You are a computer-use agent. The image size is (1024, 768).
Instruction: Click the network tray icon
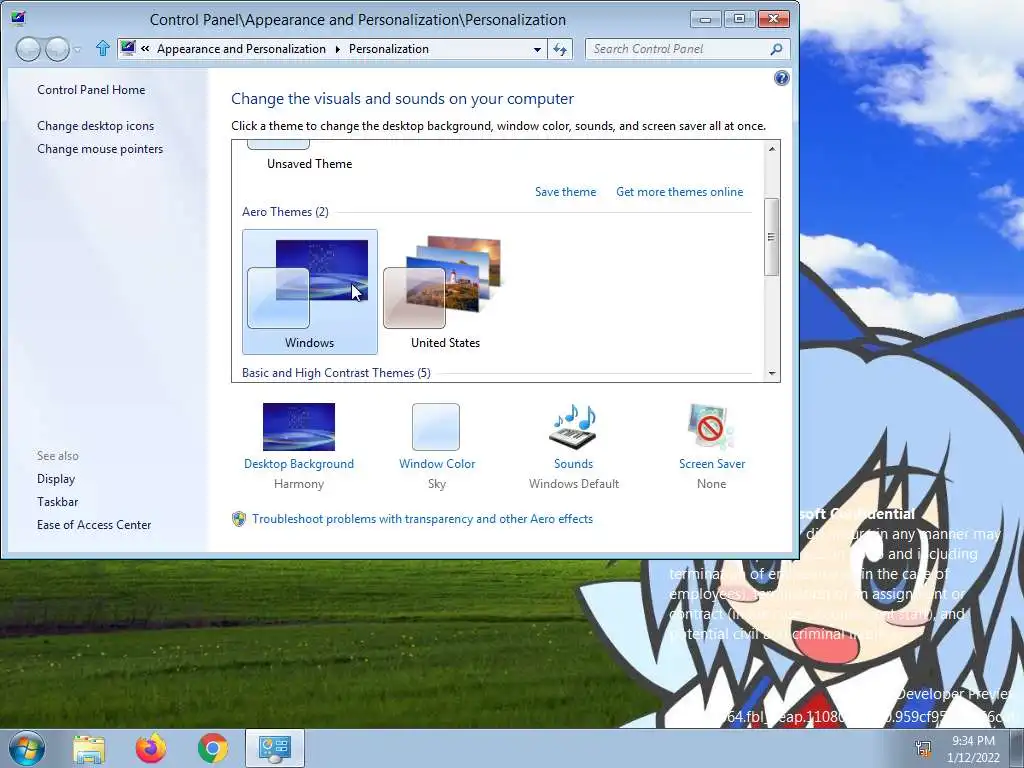click(923, 748)
